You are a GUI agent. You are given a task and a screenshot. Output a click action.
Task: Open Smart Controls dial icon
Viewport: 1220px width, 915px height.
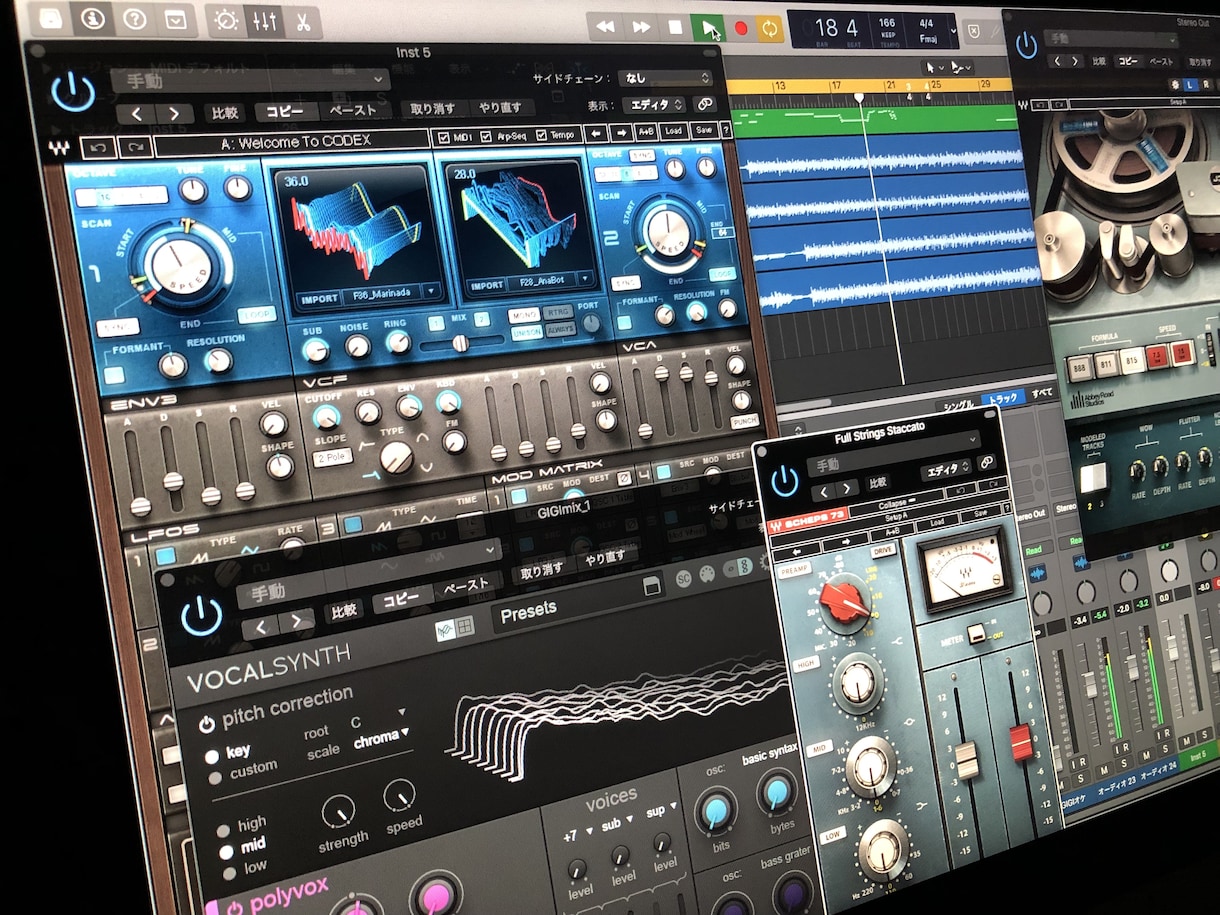click(227, 20)
